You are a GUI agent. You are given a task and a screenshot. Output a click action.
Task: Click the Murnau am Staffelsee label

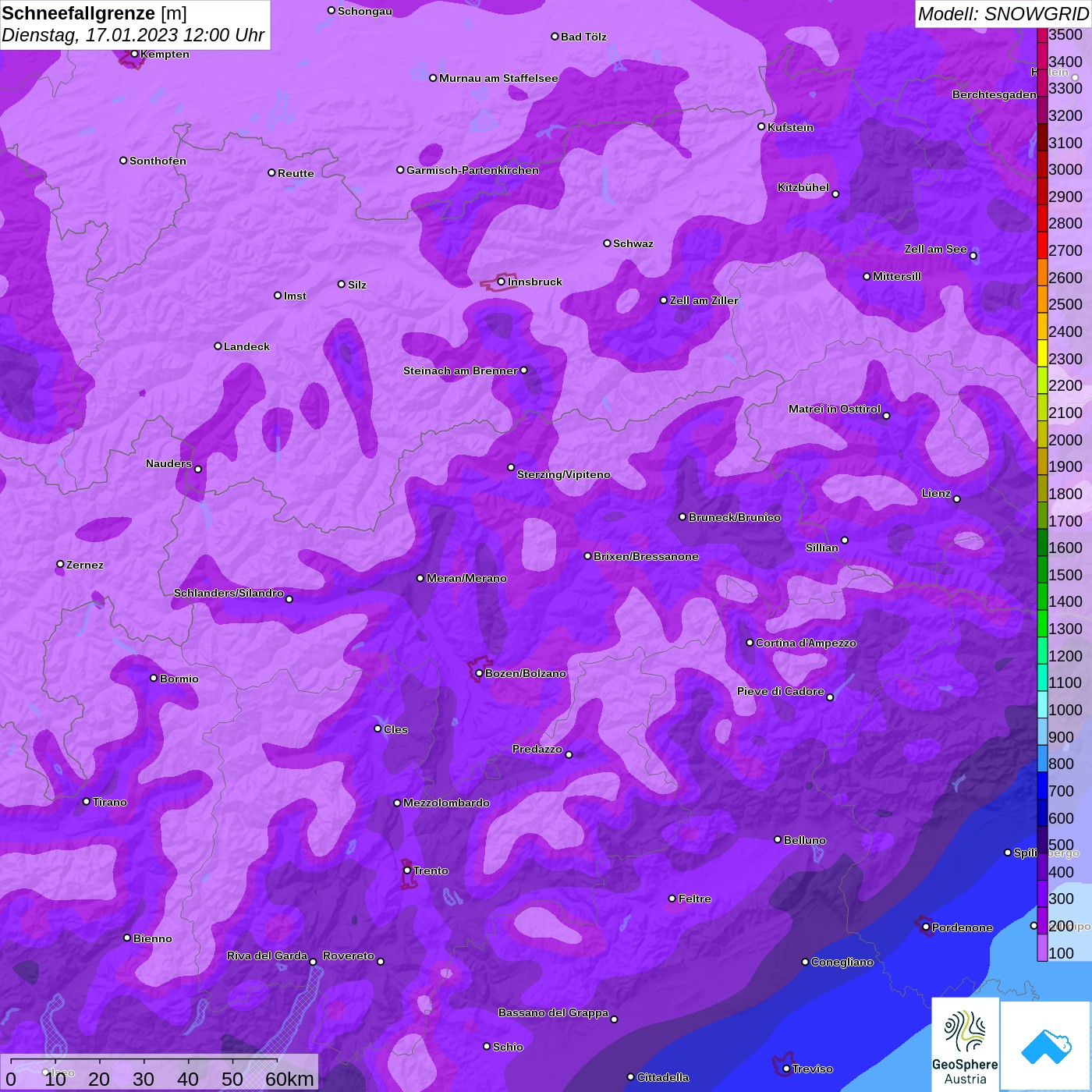[498, 78]
